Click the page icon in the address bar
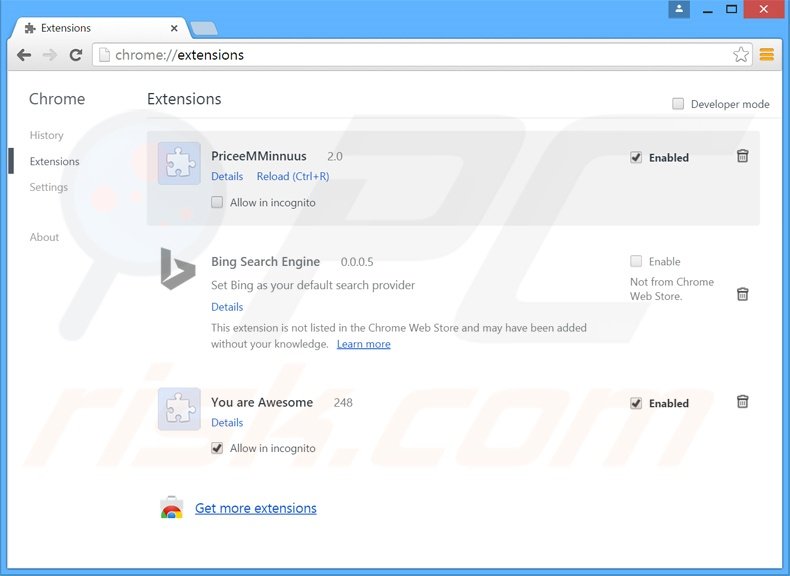The height and width of the screenshot is (576, 790). tap(104, 54)
